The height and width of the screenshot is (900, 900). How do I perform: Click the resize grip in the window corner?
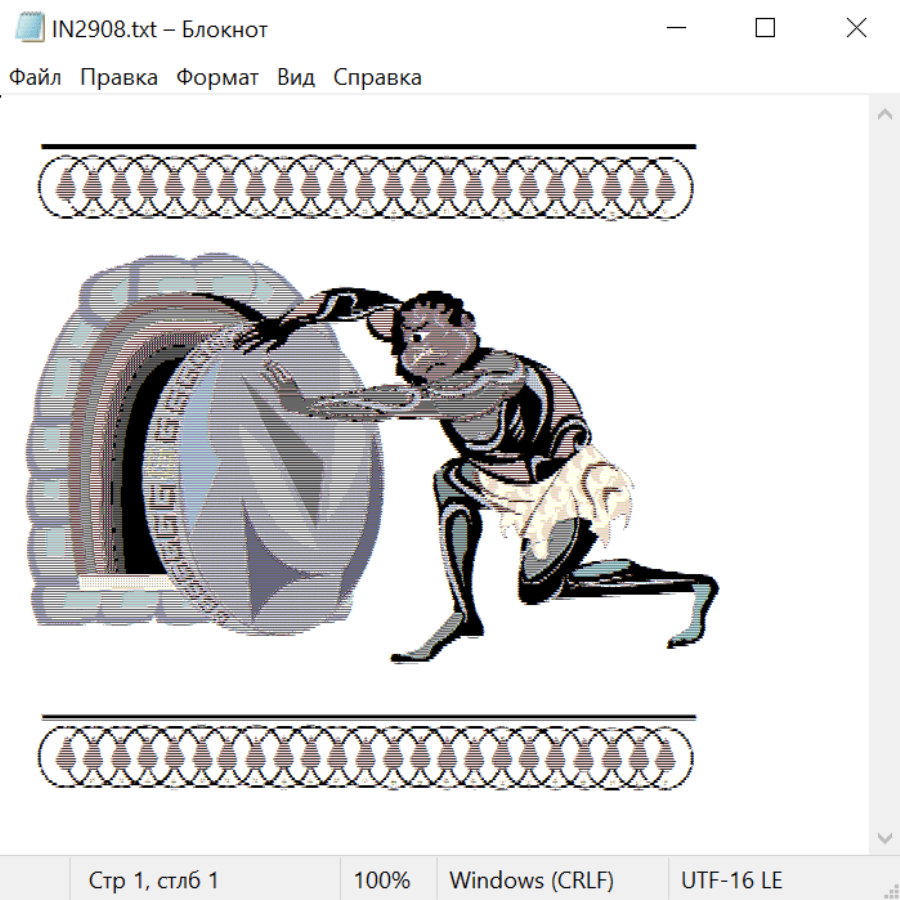(x=890, y=890)
